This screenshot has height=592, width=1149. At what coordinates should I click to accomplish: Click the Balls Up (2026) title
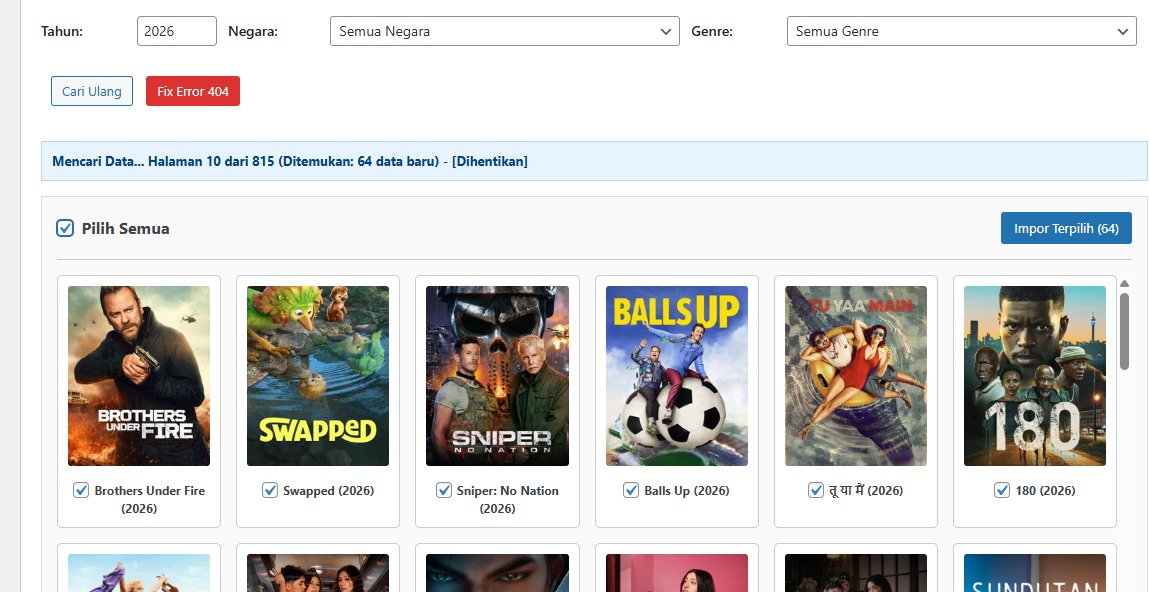click(687, 491)
